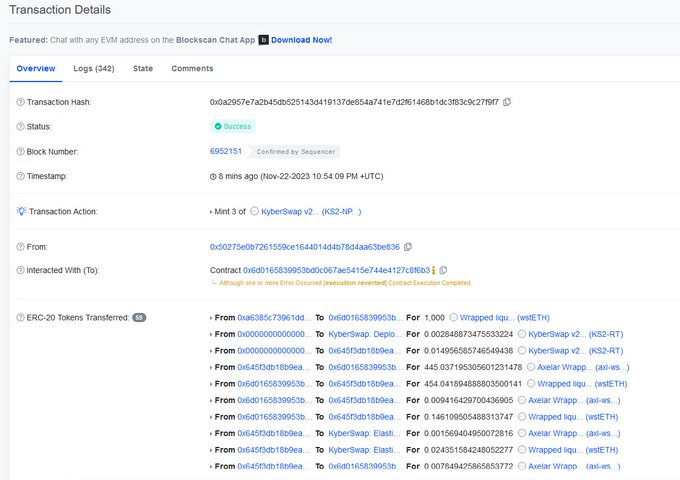This screenshot has width=680, height=480.
Task: Copy the Interacted With contract address icon
Action: click(443, 270)
